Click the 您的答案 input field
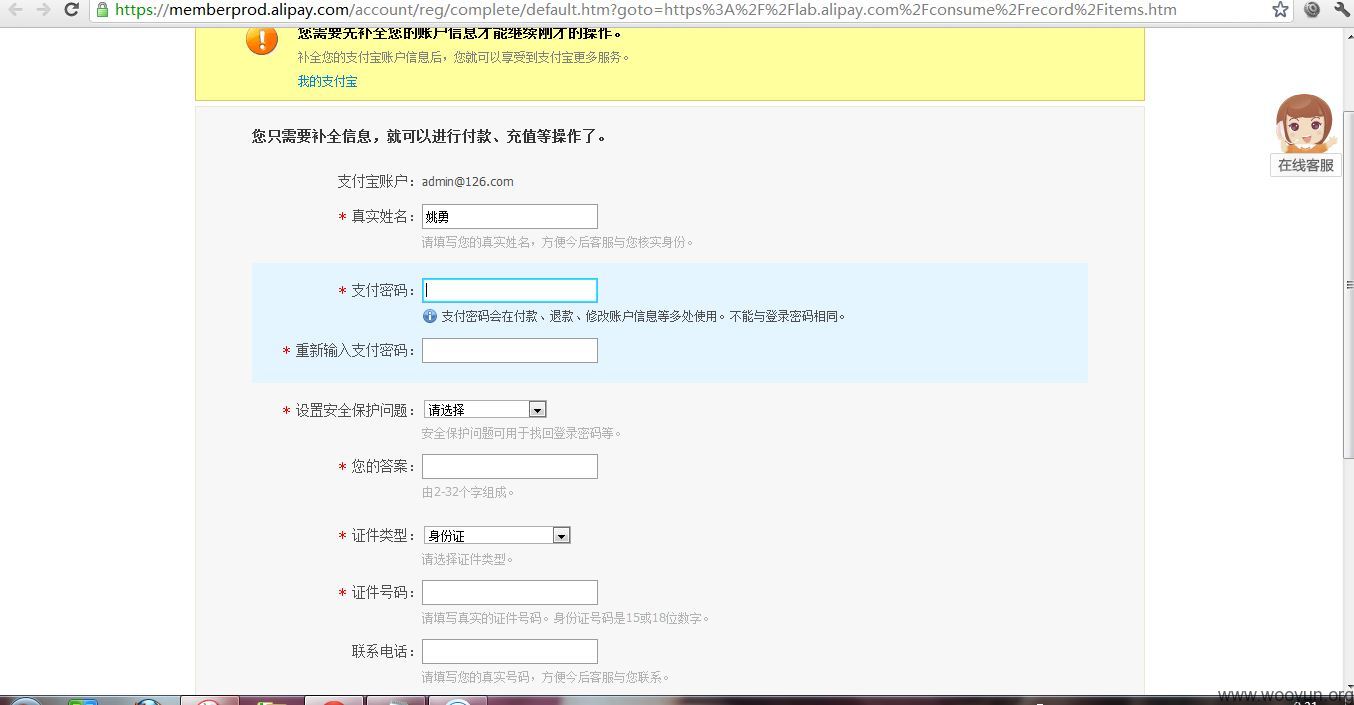Viewport: 1354px width, 705px height. click(510, 466)
